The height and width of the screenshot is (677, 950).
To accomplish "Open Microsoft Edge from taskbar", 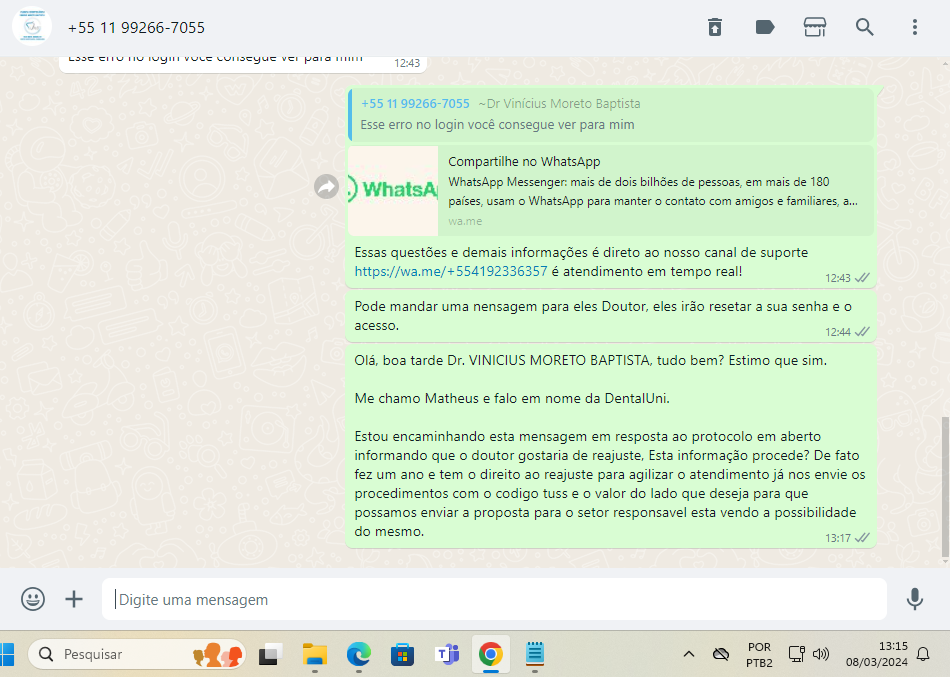I will [x=359, y=655].
